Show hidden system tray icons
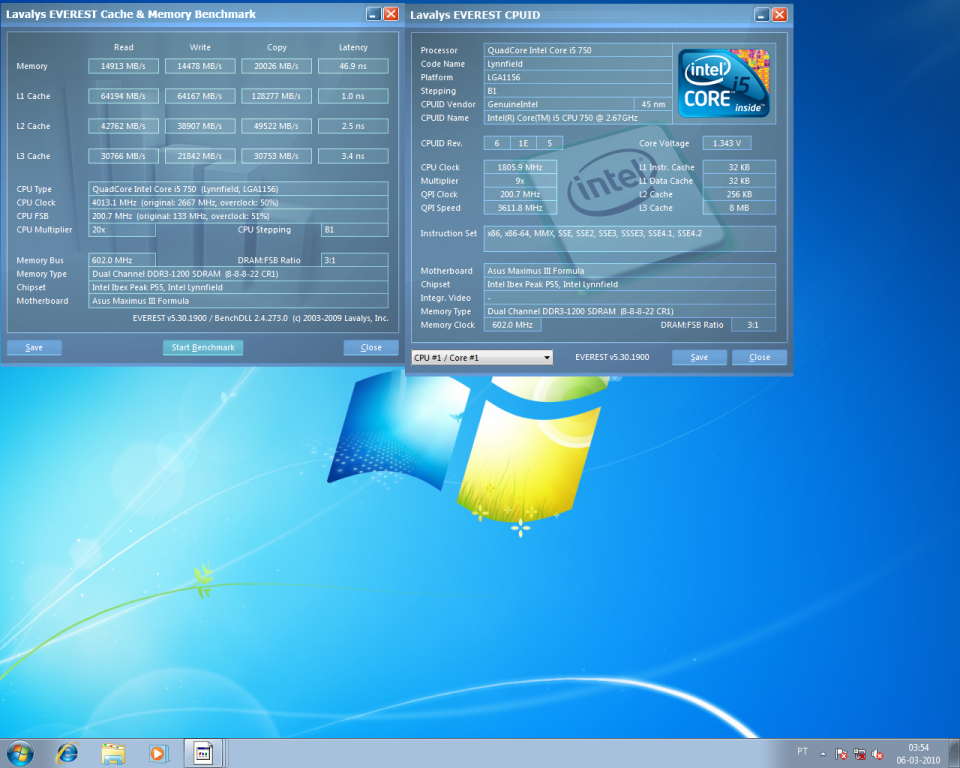 pos(824,753)
